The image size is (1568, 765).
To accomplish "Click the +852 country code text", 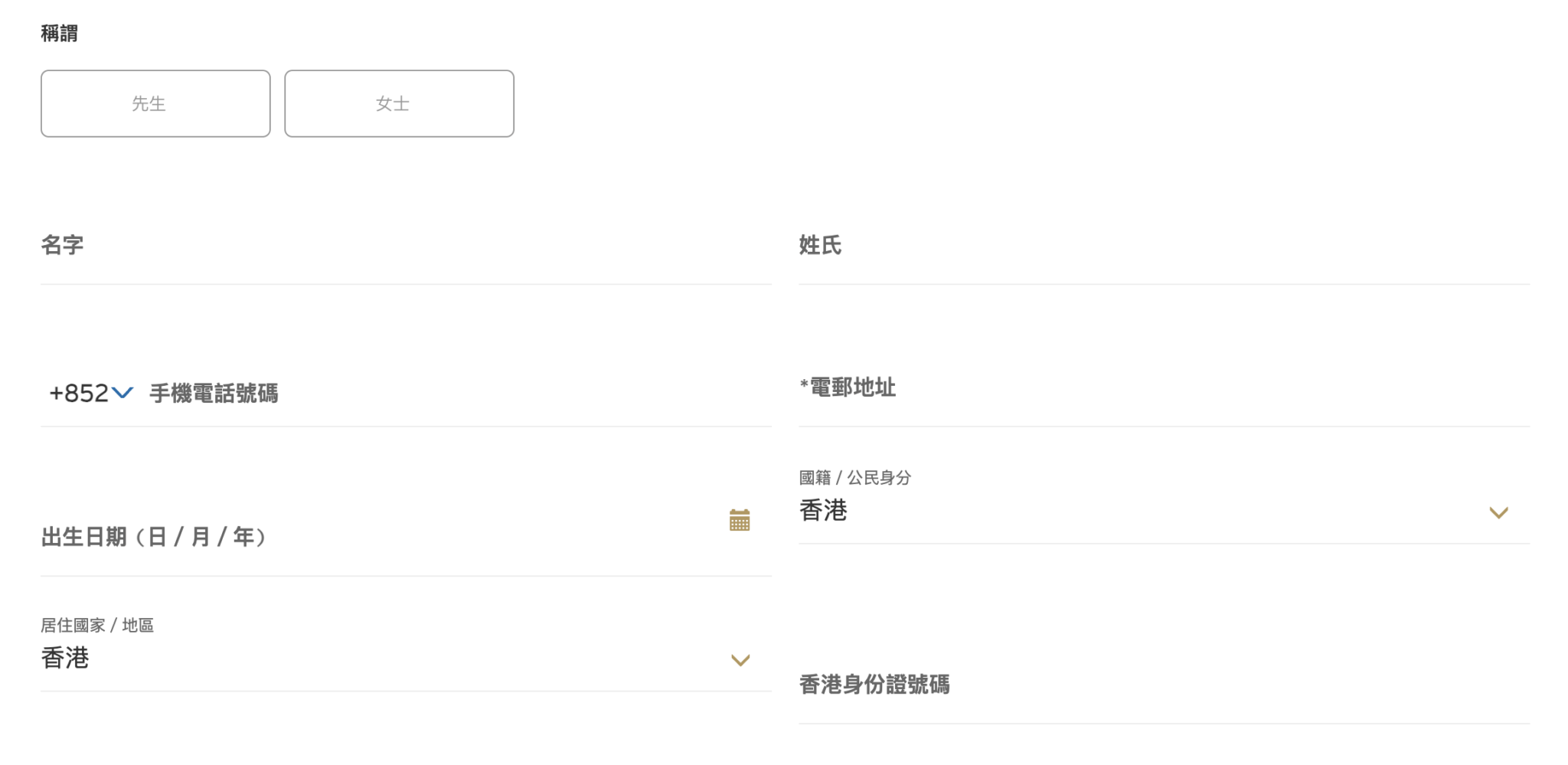I will coord(79,393).
